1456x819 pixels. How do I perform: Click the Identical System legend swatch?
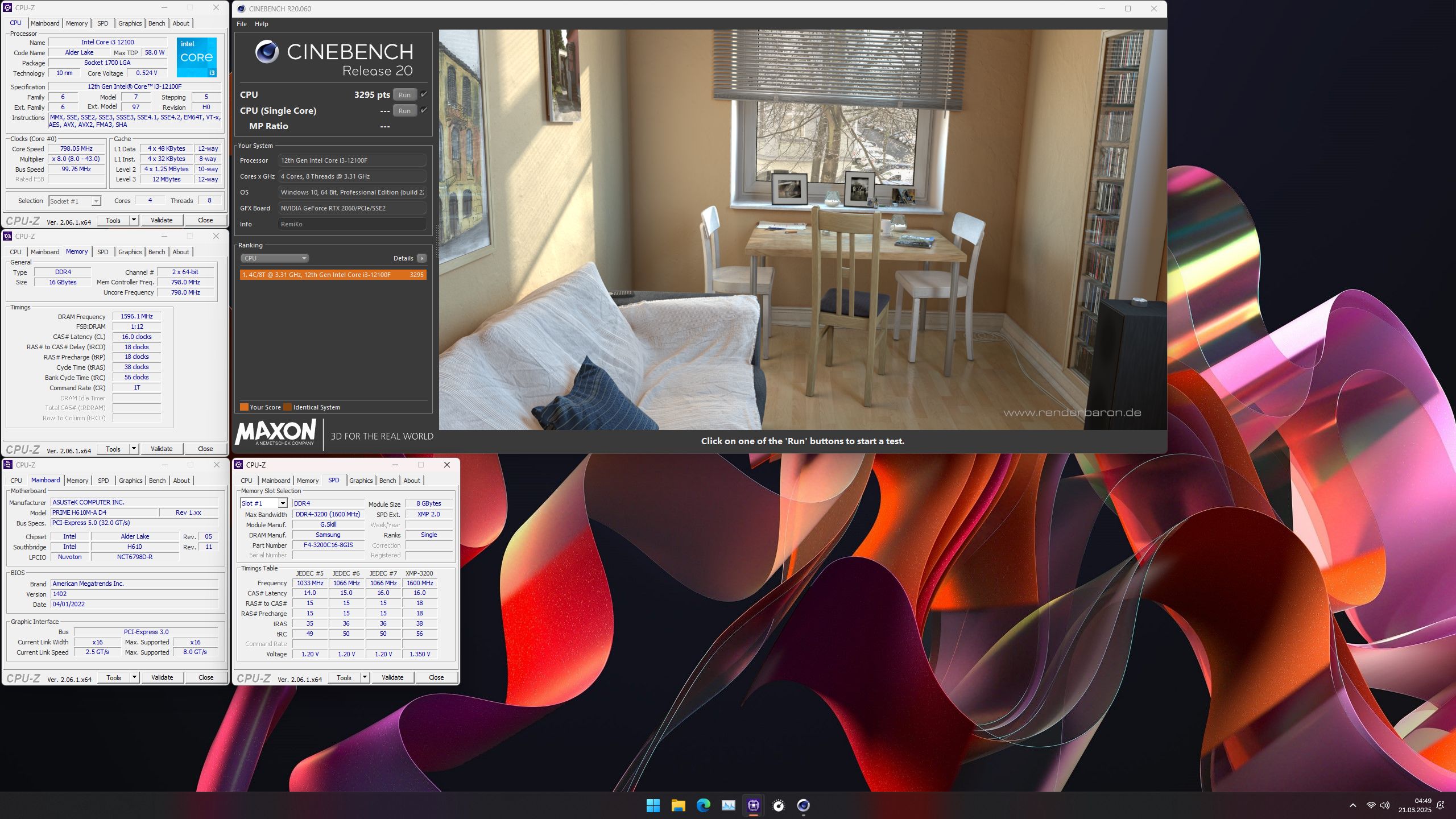click(287, 407)
